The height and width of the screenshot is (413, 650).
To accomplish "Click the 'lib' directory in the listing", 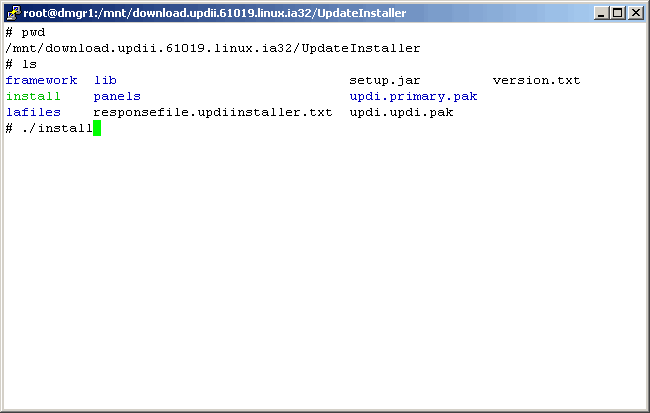I will pyautogui.click(x=105, y=80).
